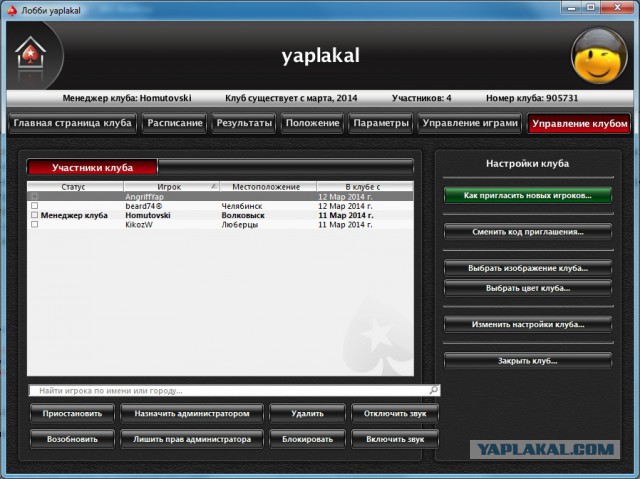Click Как пригласить новых игроков button
The image size is (640, 479).
pyautogui.click(x=528, y=195)
